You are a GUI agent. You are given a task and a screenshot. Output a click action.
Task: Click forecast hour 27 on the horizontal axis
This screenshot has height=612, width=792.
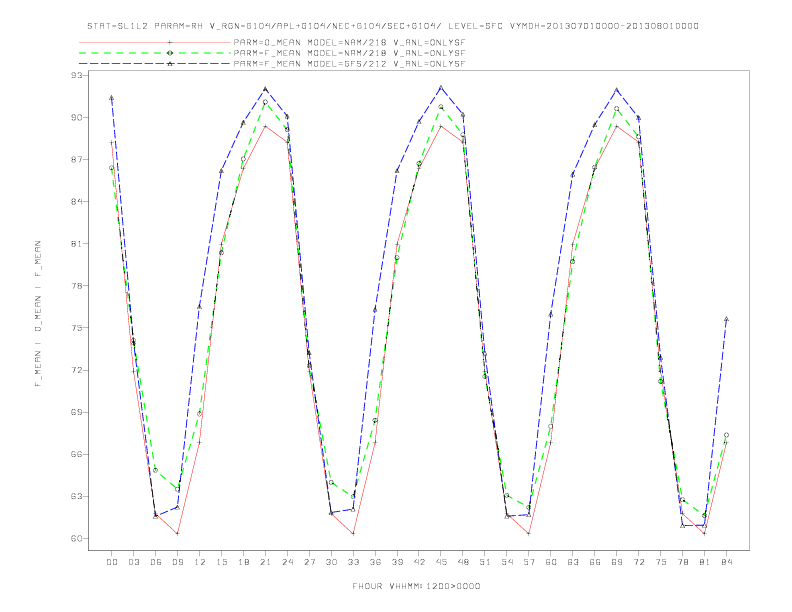pos(309,562)
